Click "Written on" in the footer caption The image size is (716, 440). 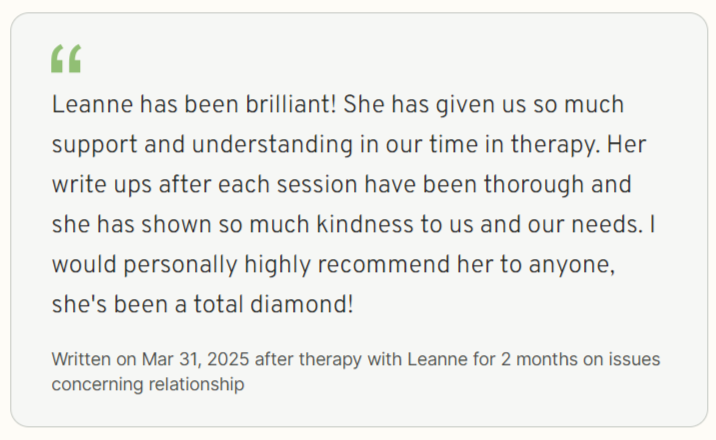tap(94, 359)
